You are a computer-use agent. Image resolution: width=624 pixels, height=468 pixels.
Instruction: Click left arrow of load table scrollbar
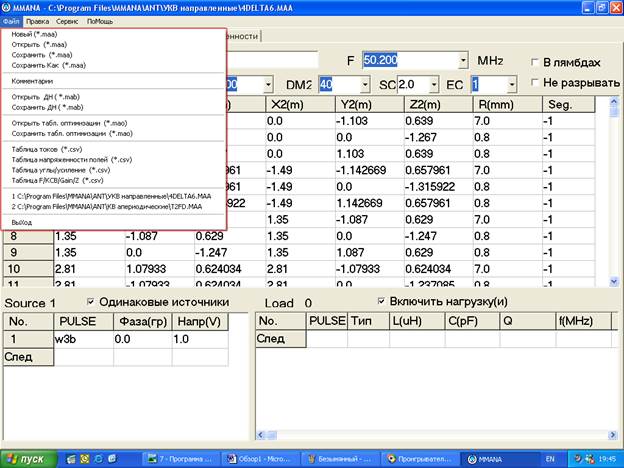[x=260, y=435]
